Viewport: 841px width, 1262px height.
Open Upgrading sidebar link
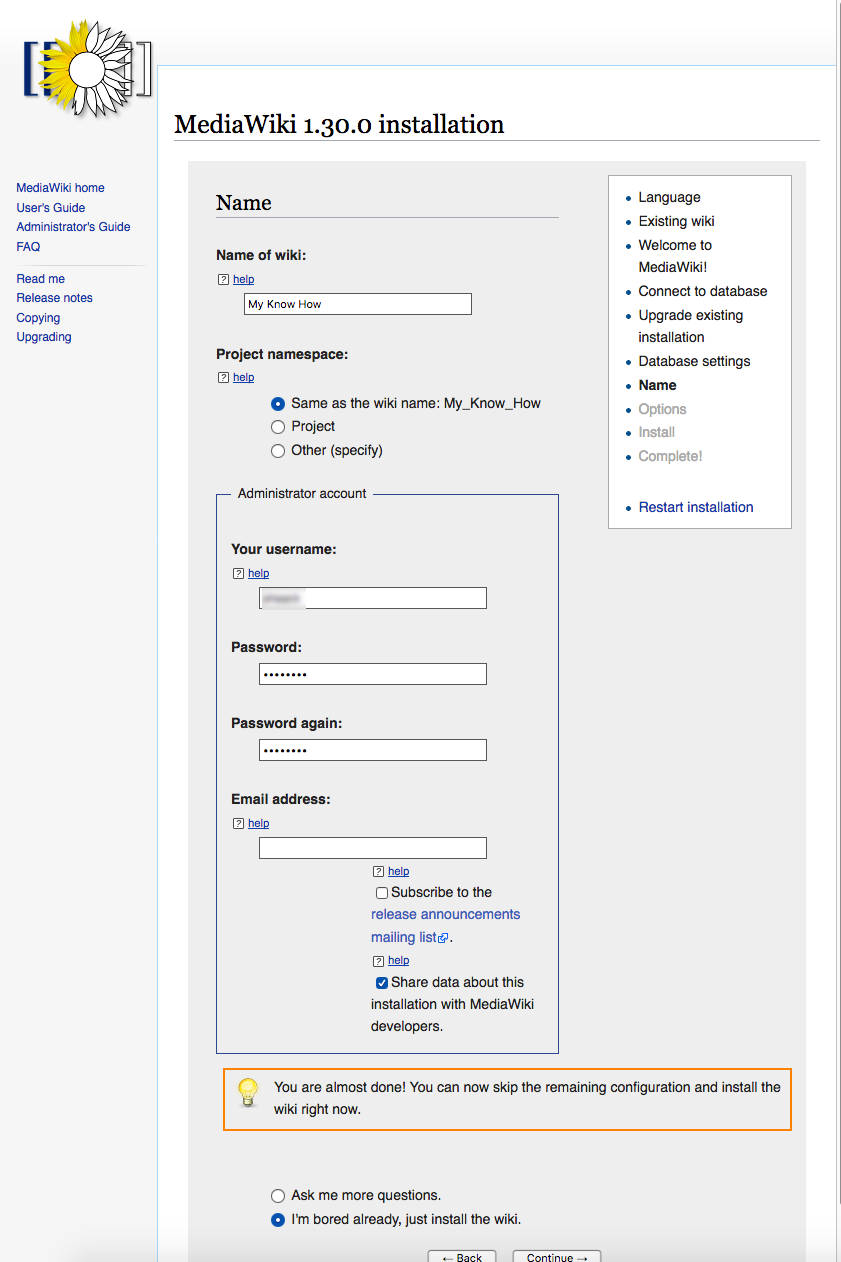coord(44,337)
